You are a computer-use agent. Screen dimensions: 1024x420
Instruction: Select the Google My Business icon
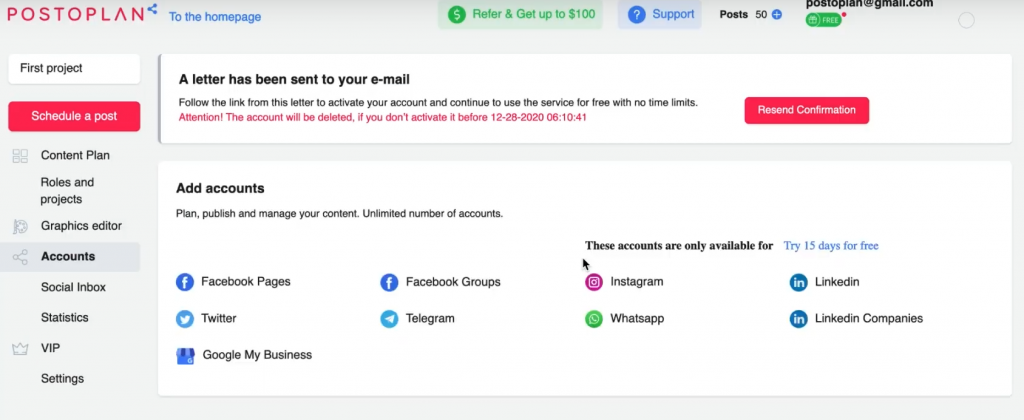pos(185,355)
